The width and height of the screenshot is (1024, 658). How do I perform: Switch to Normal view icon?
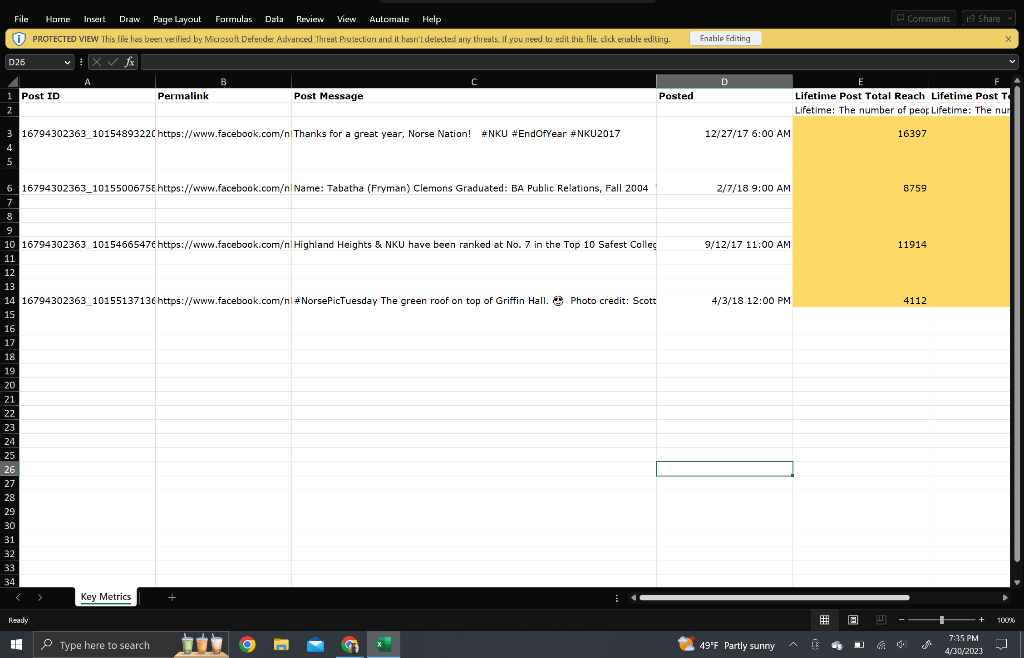coord(824,619)
